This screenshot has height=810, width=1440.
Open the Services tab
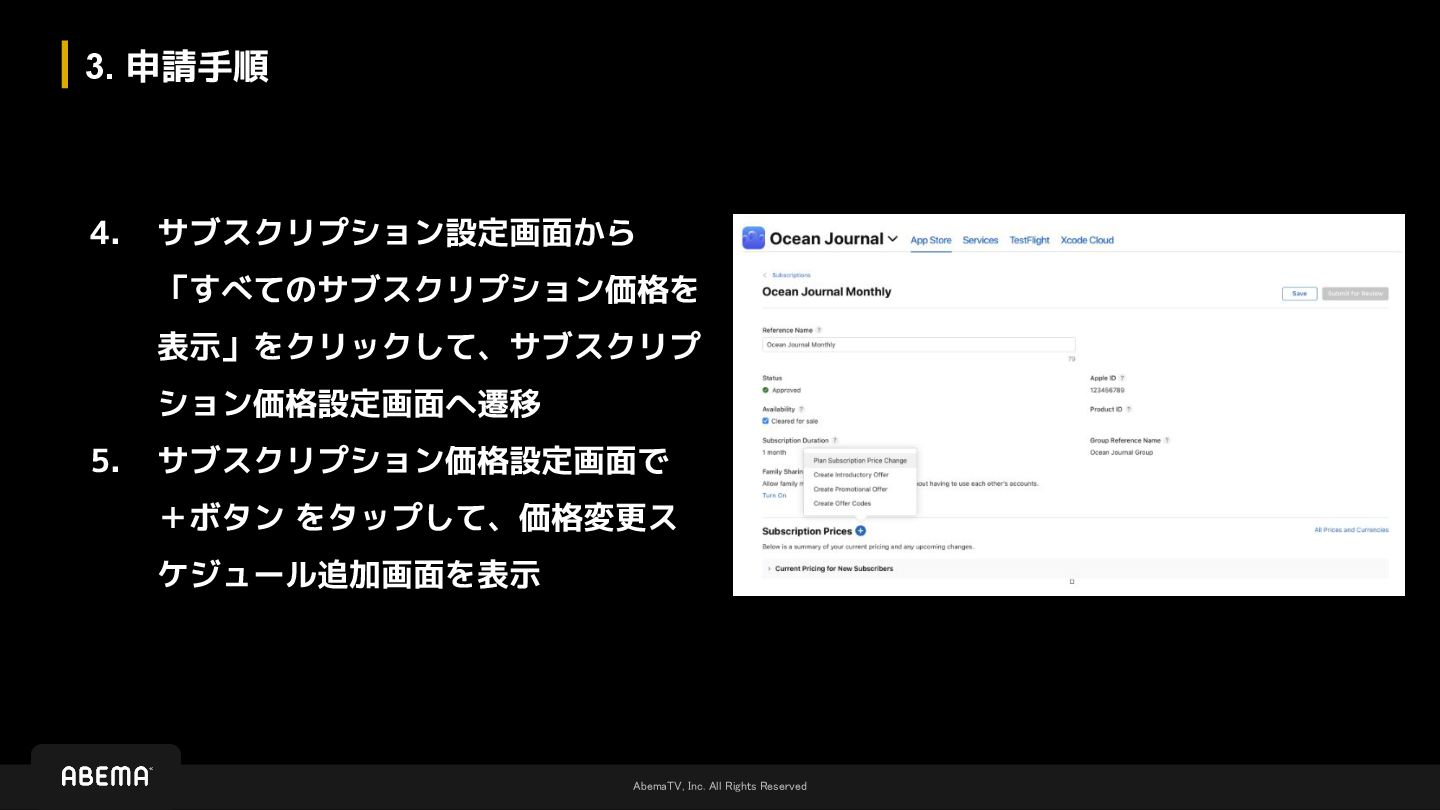[980, 240]
